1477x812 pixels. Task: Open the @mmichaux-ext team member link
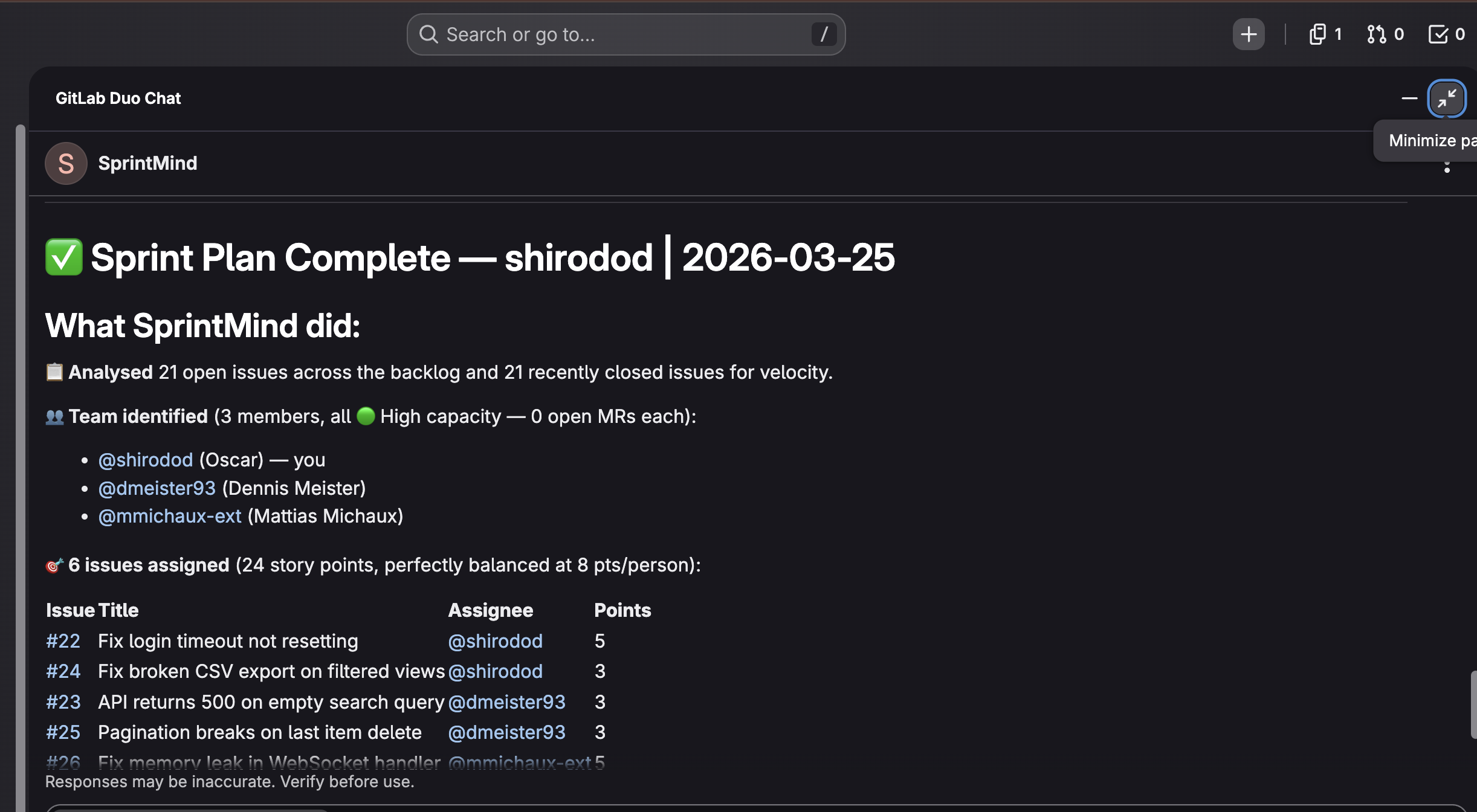click(x=170, y=516)
